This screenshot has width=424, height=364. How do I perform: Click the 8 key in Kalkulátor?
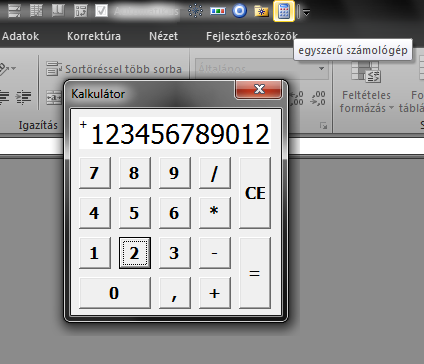tap(135, 173)
